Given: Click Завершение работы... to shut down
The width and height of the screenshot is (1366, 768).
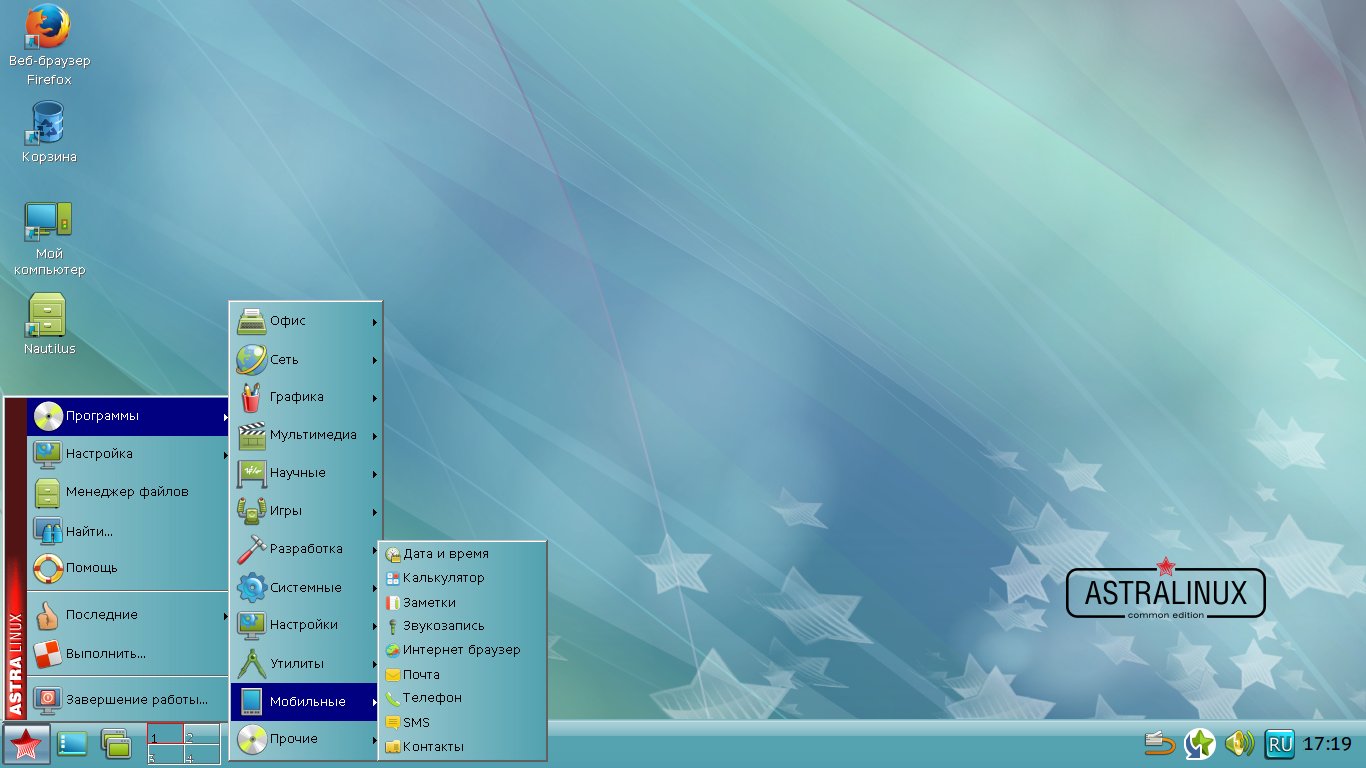Looking at the screenshot, I should pos(136,700).
